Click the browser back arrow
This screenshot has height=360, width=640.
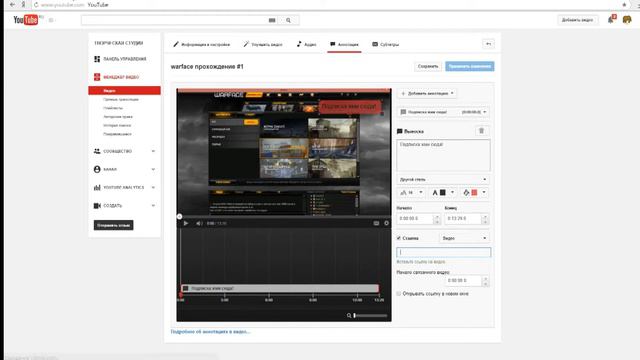pos(13,4)
